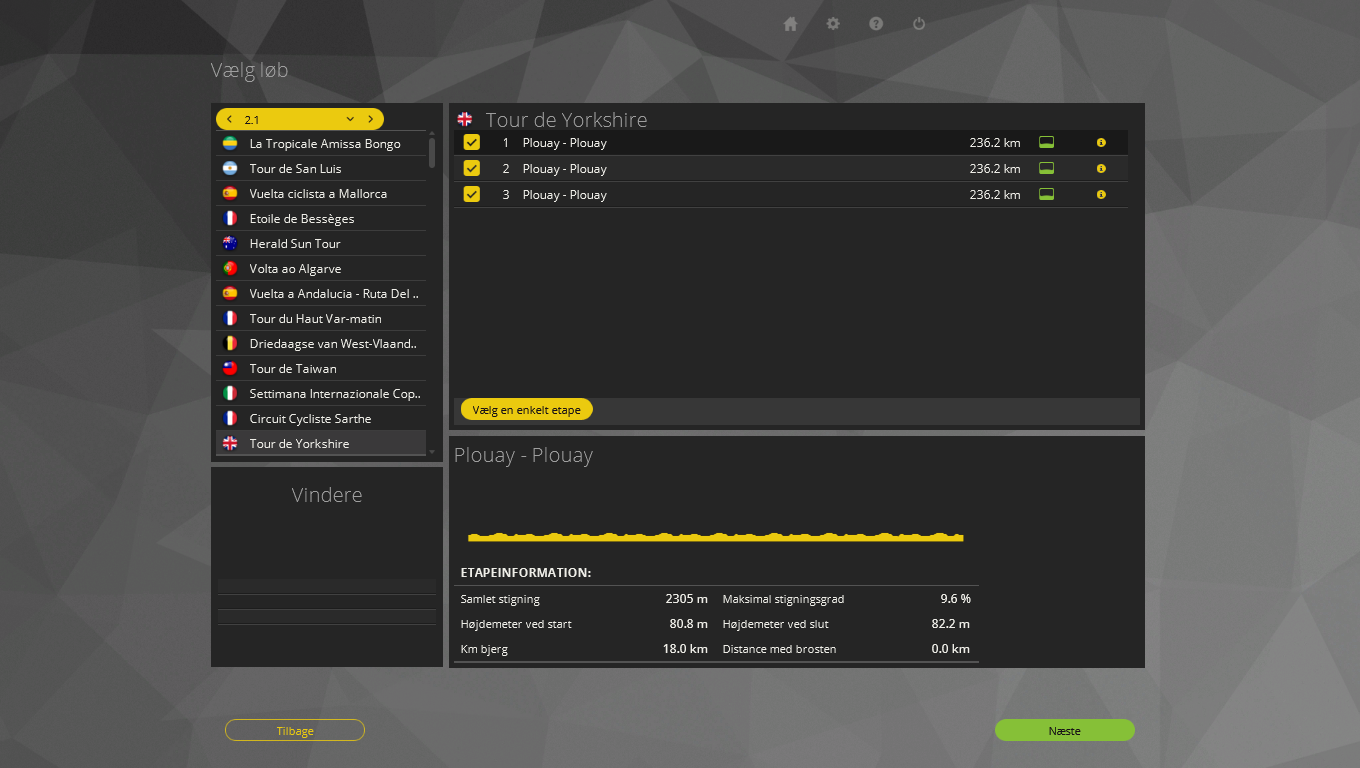Disable the stage 3 checkbox
This screenshot has height=768, width=1360.
pyautogui.click(x=472, y=194)
